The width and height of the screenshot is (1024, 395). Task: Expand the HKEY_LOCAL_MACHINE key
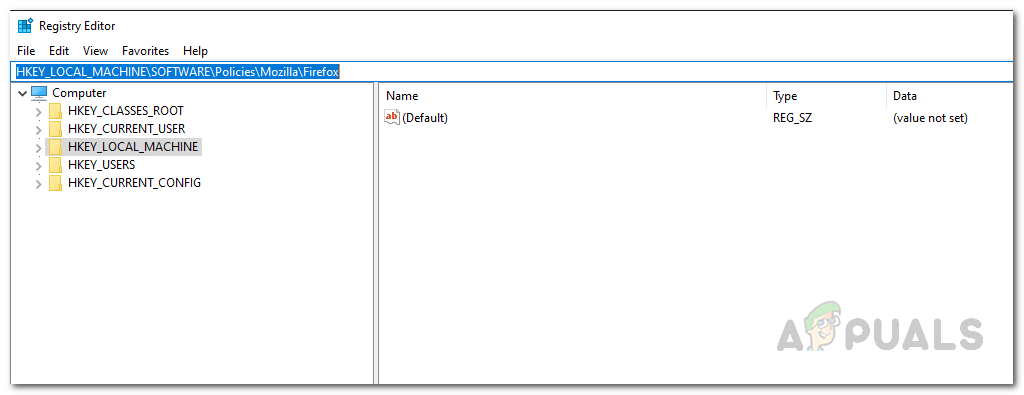click(39, 147)
